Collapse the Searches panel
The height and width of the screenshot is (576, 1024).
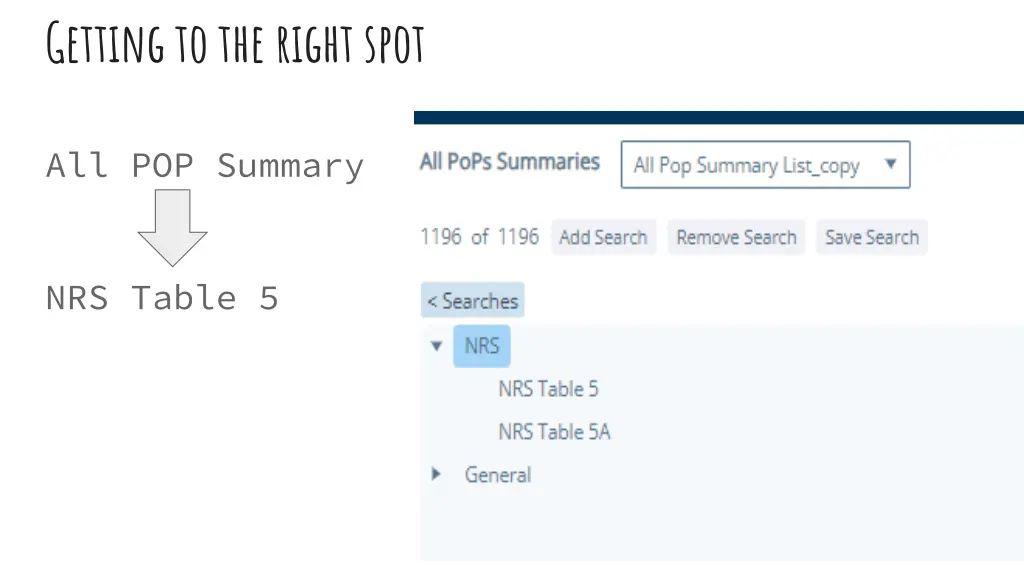click(x=472, y=300)
